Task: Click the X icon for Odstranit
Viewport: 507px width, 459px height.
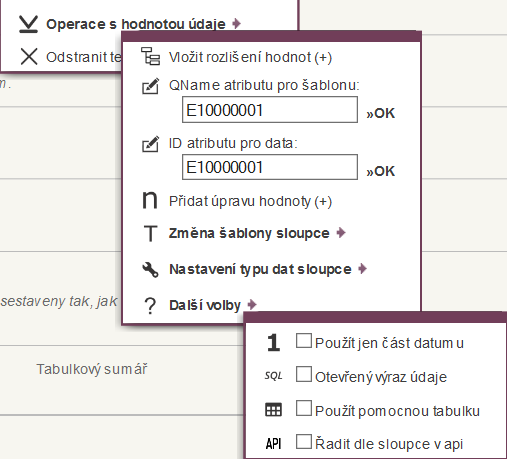Action: point(29,56)
